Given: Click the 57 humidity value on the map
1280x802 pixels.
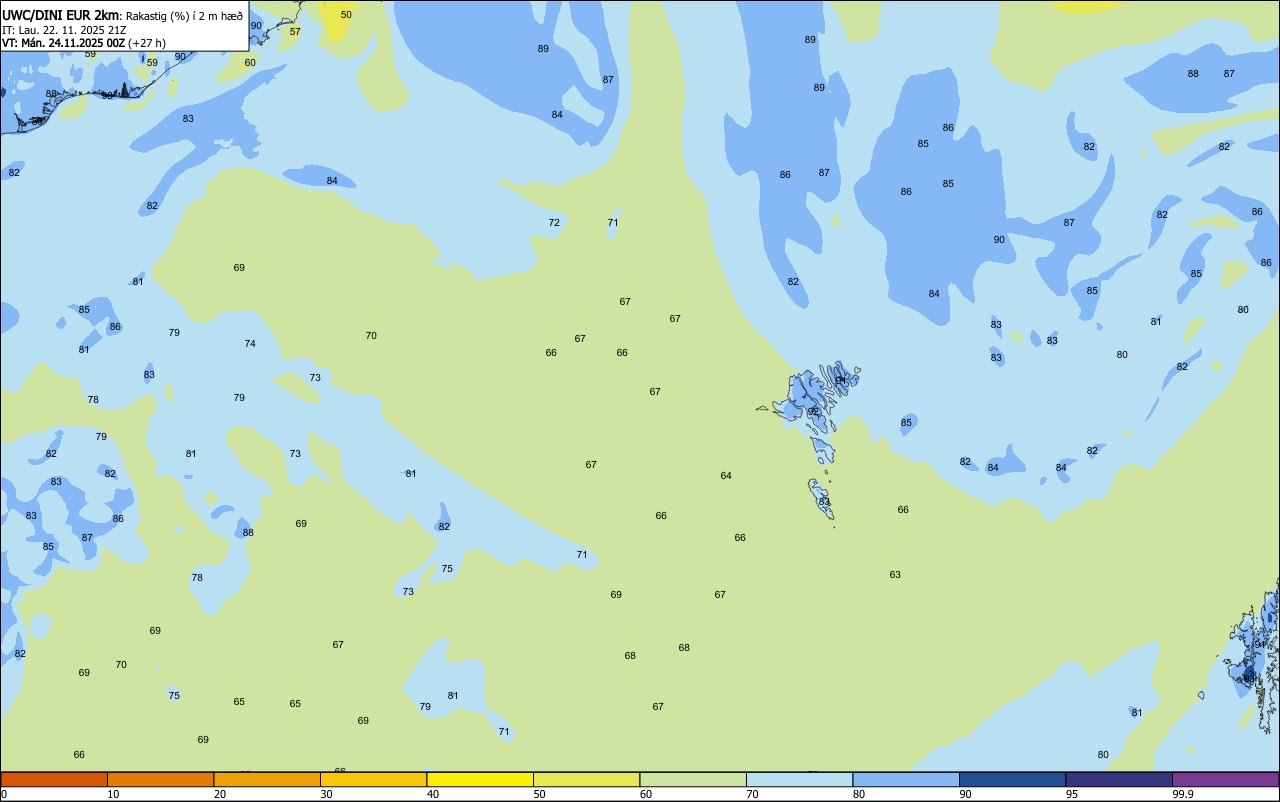Looking at the screenshot, I should click(x=295, y=32).
